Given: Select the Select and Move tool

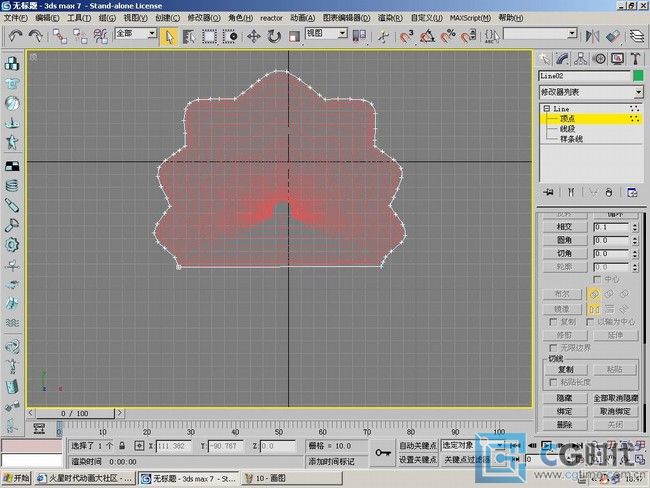Looking at the screenshot, I should [x=254, y=36].
